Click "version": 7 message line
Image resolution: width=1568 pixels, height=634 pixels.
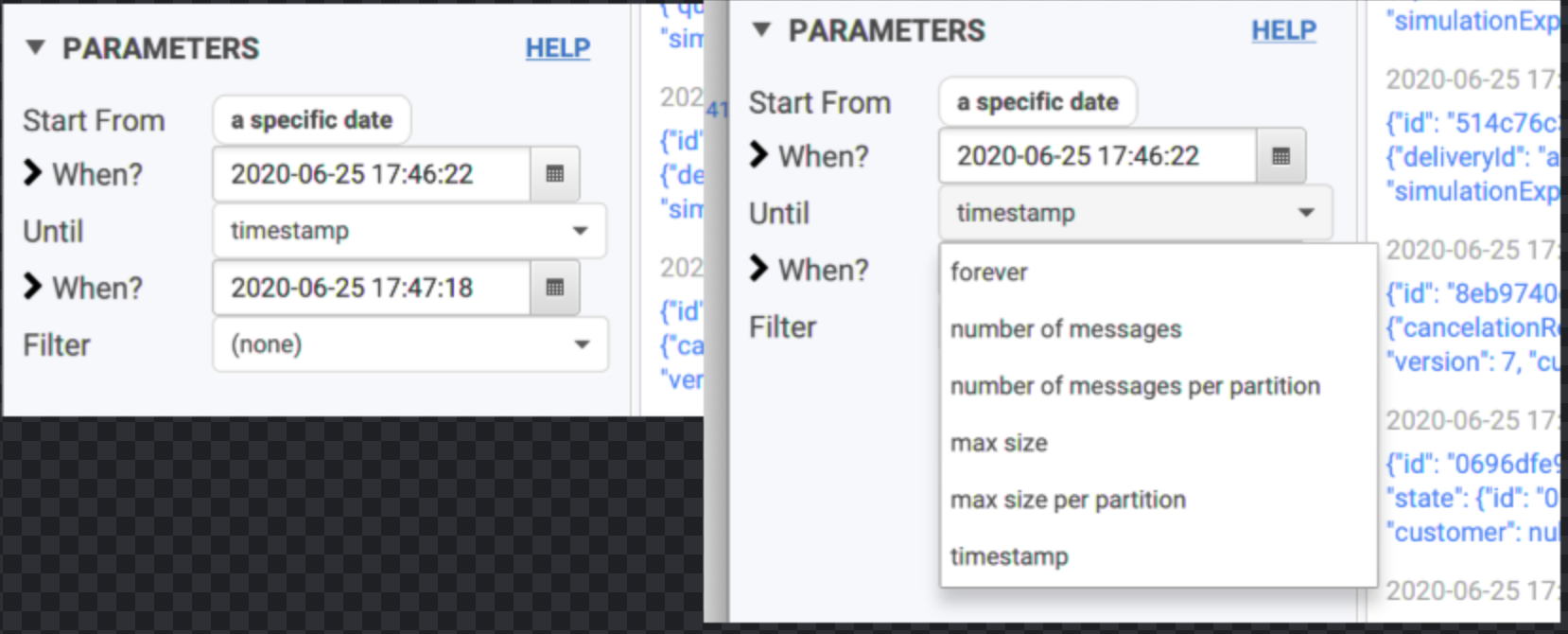(1472, 361)
